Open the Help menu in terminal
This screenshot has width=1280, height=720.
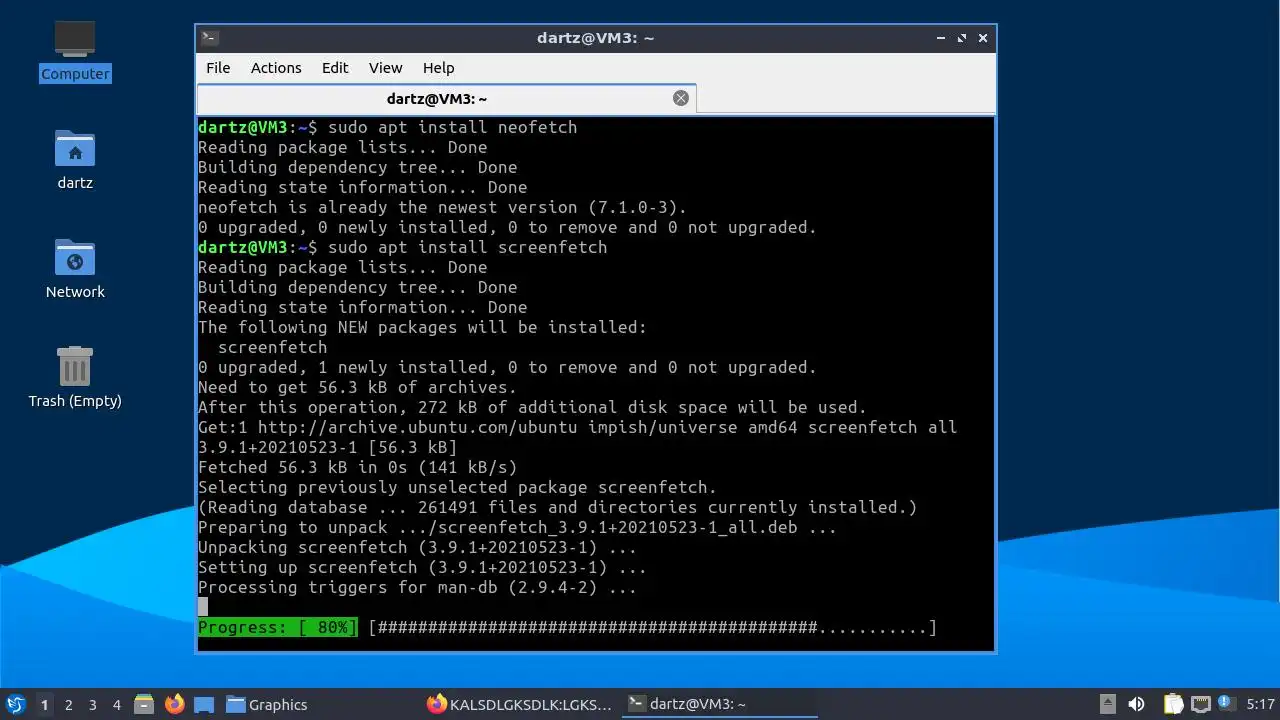pyautogui.click(x=438, y=68)
